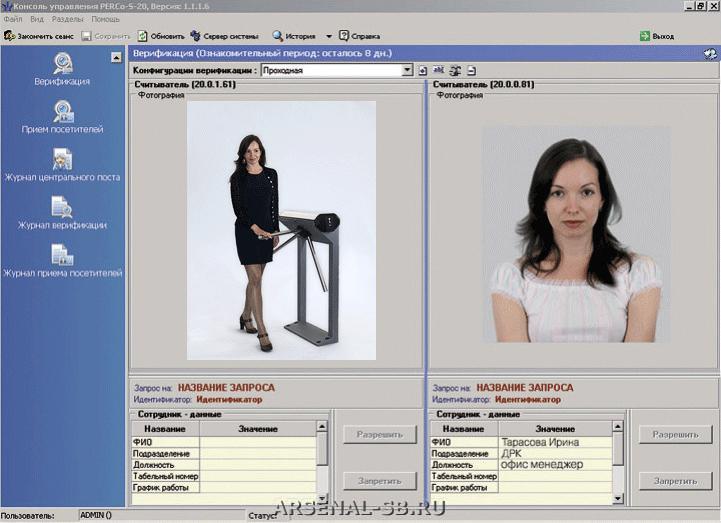
Task: Expand Конфигурации верификации combo box
Action: (x=407, y=71)
